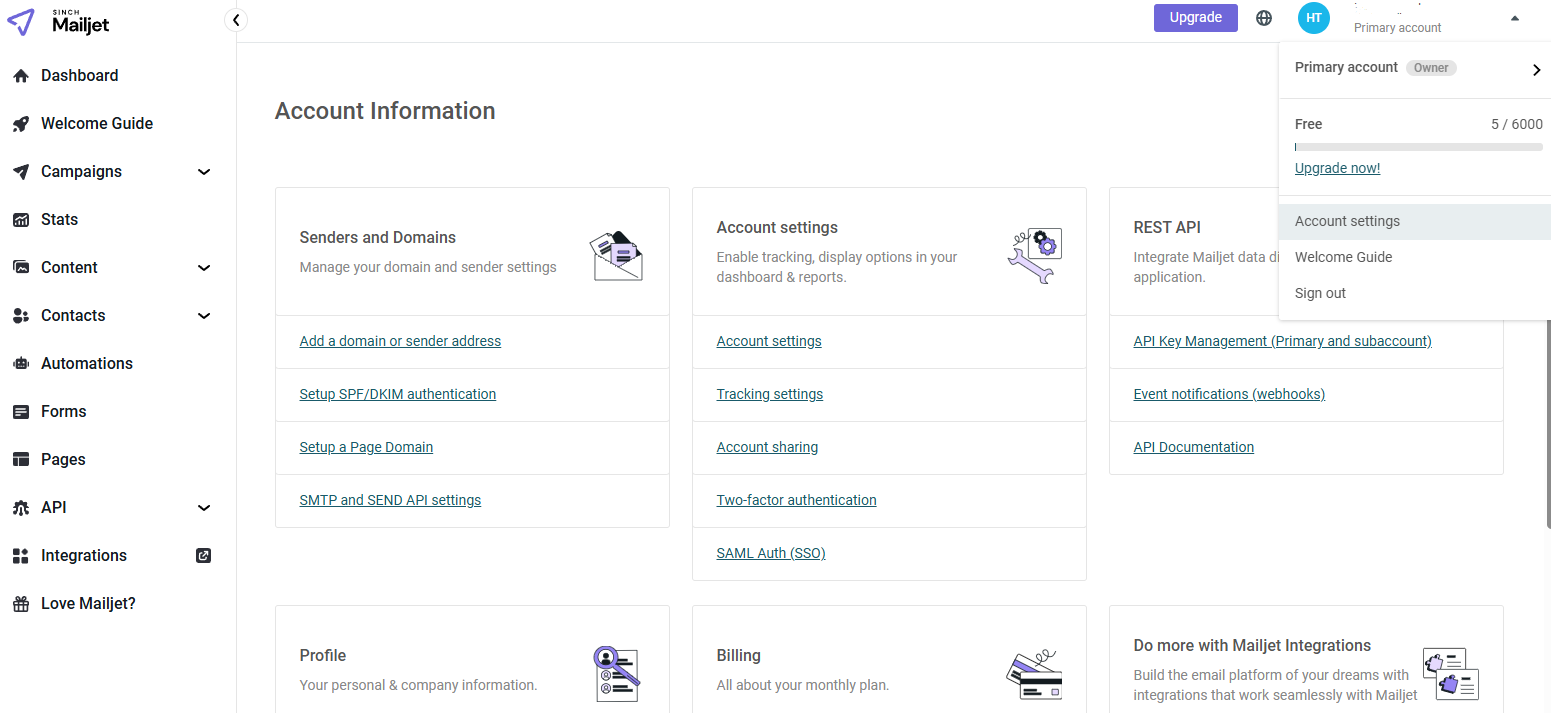Expand Primary account submenu arrow
Image resolution: width=1551 pixels, height=713 pixels.
coord(1536,69)
